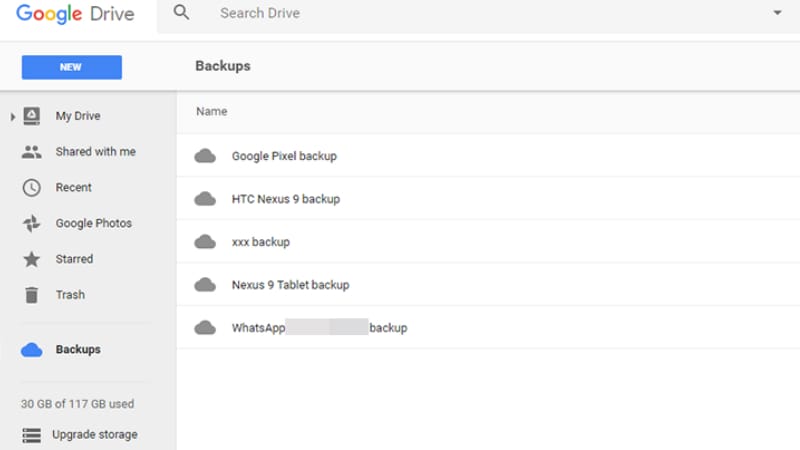Image resolution: width=800 pixels, height=450 pixels.
Task: Click the Shared with me people icon
Action: pyautogui.click(x=32, y=152)
